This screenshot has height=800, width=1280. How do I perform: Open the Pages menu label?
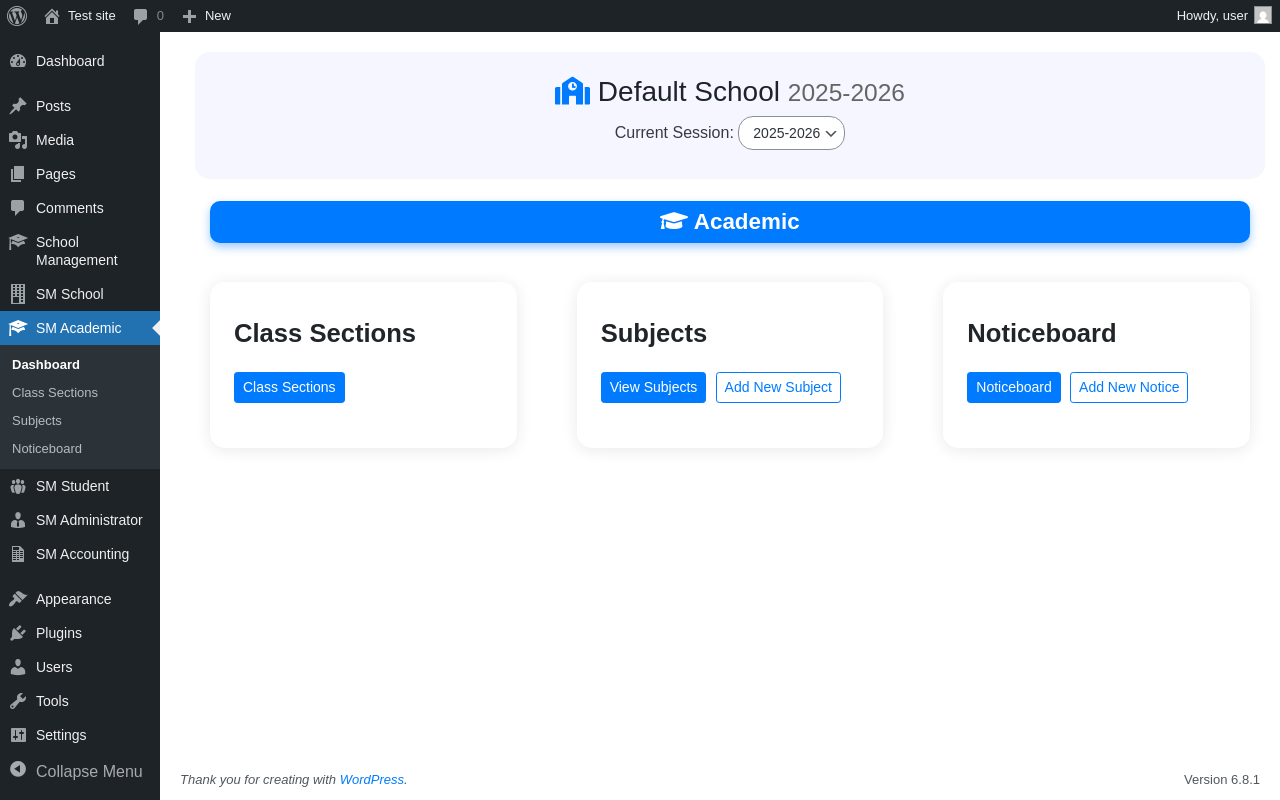coord(56,174)
